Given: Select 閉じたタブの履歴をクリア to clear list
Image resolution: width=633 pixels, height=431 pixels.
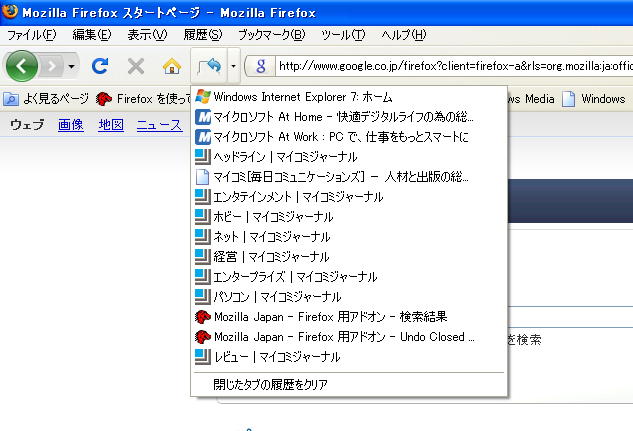Looking at the screenshot, I should click(349, 385).
